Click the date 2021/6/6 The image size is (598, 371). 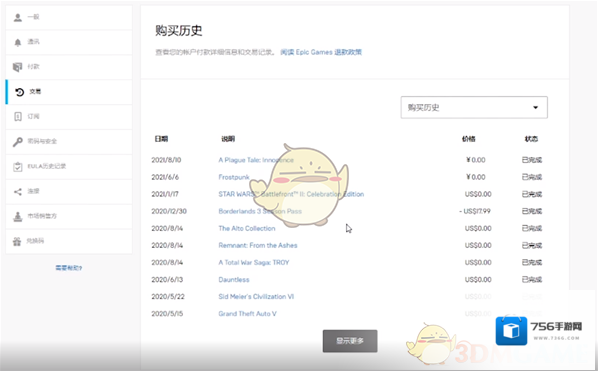pyautogui.click(x=165, y=177)
